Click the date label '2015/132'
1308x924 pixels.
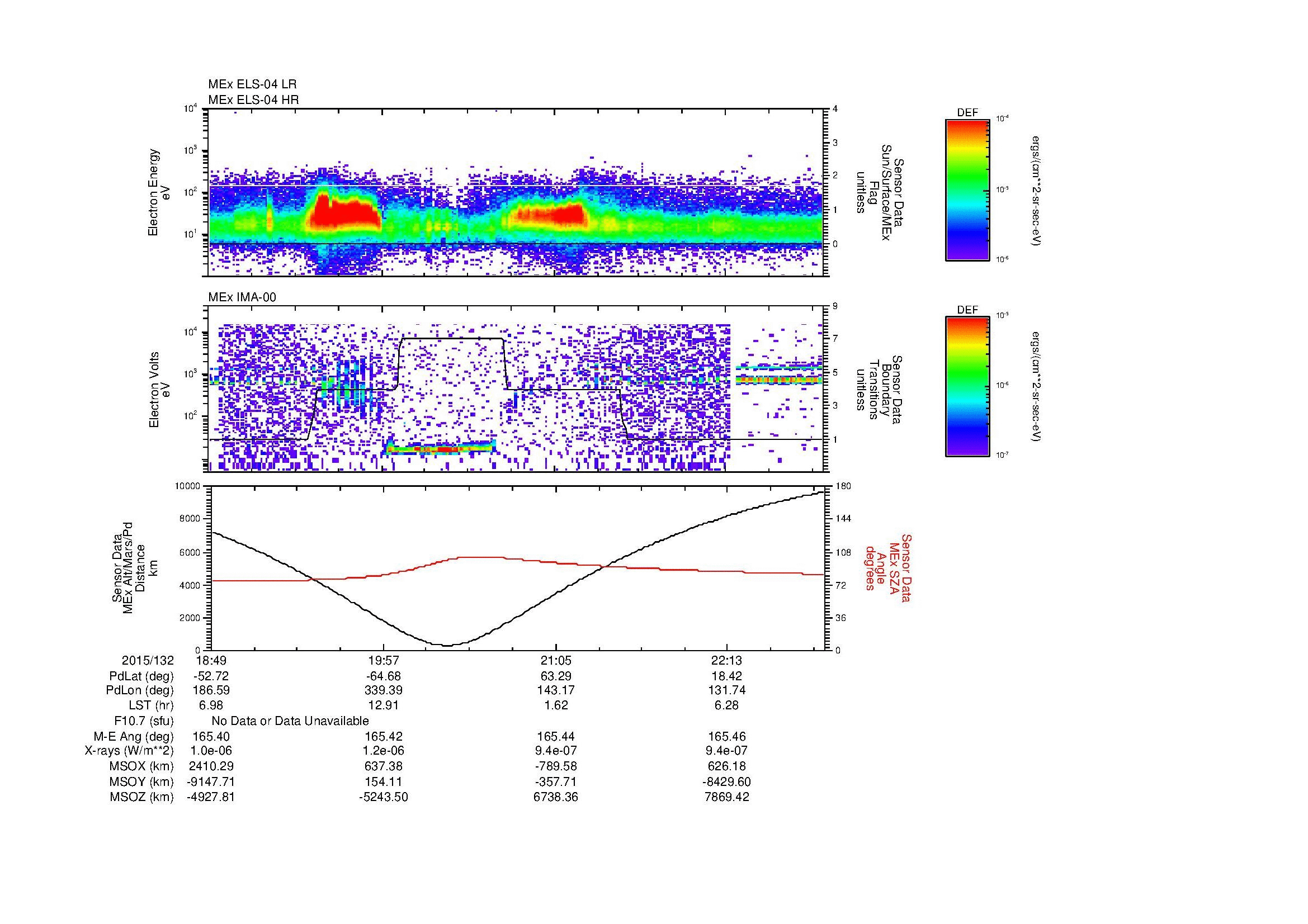[148, 661]
